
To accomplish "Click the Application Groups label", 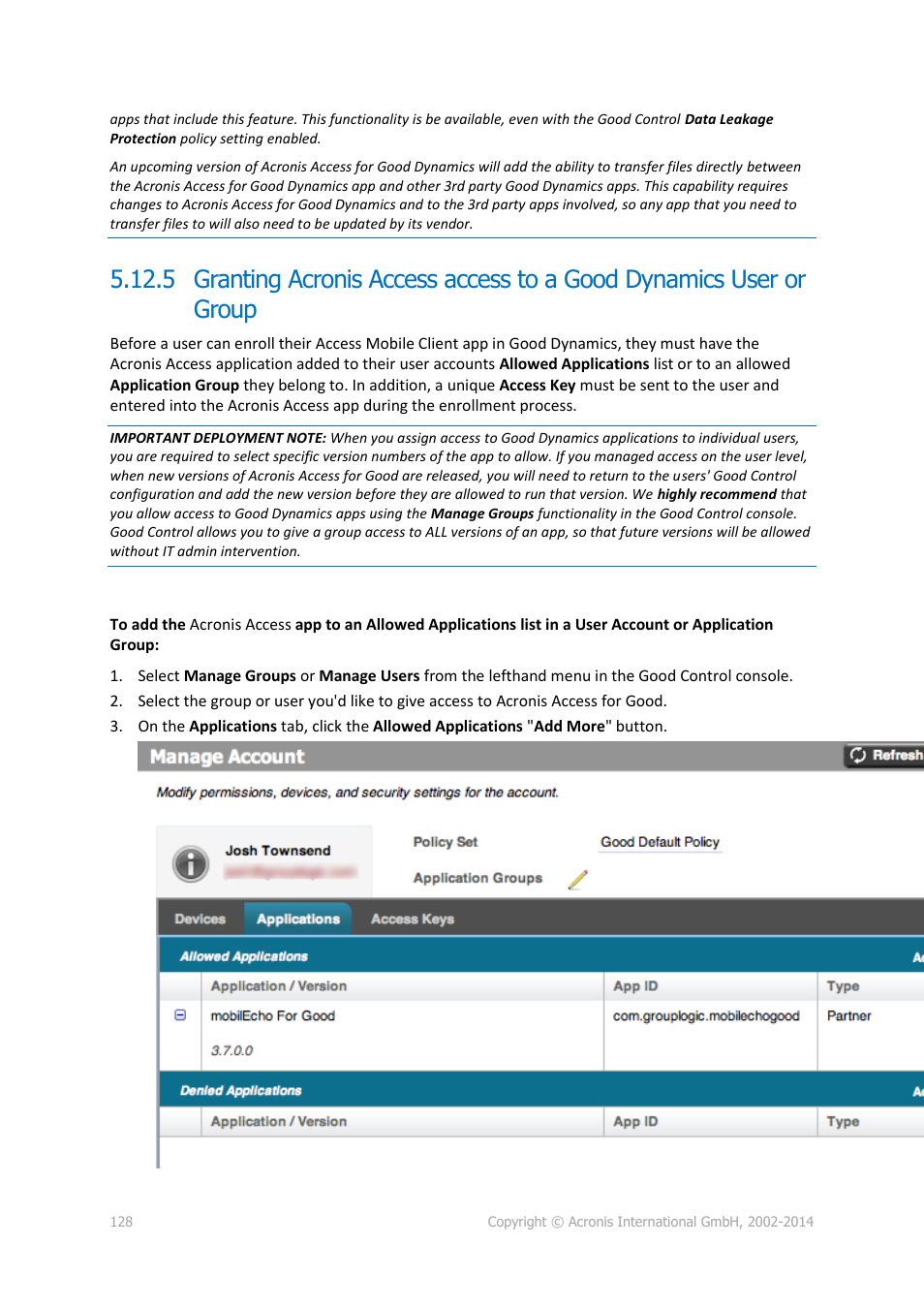I will point(477,878).
